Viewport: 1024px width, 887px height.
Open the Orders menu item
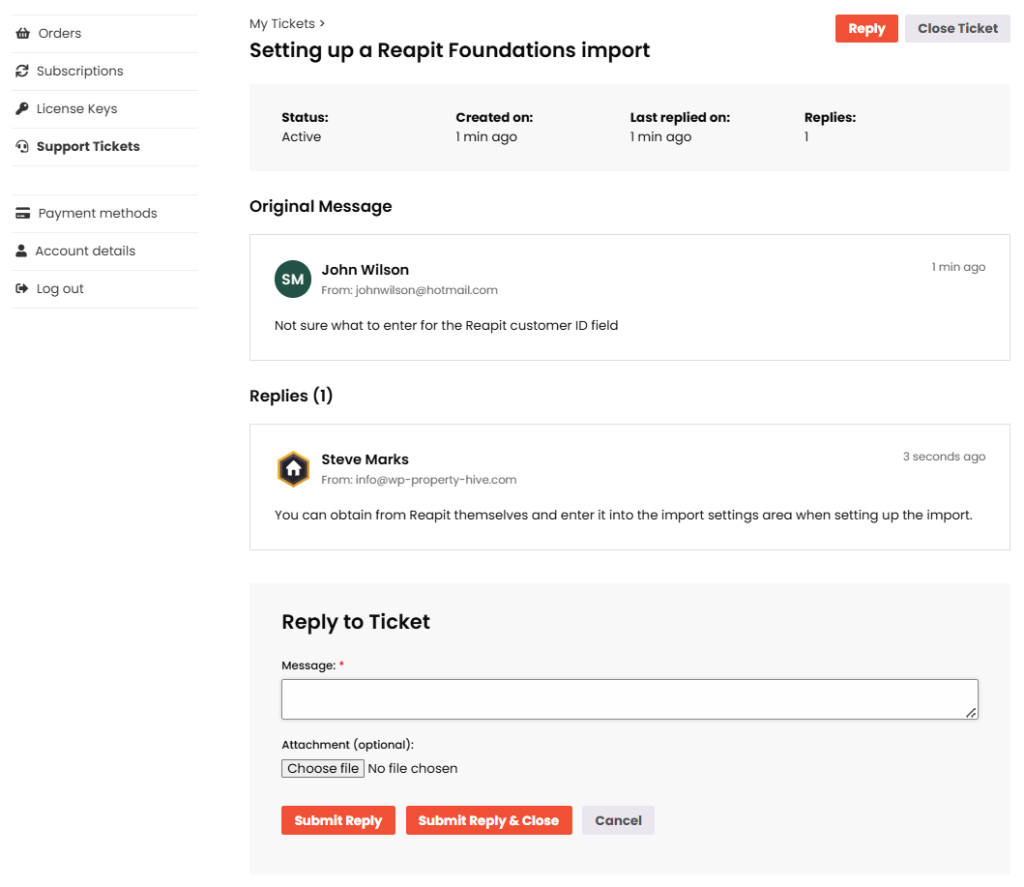104,33
